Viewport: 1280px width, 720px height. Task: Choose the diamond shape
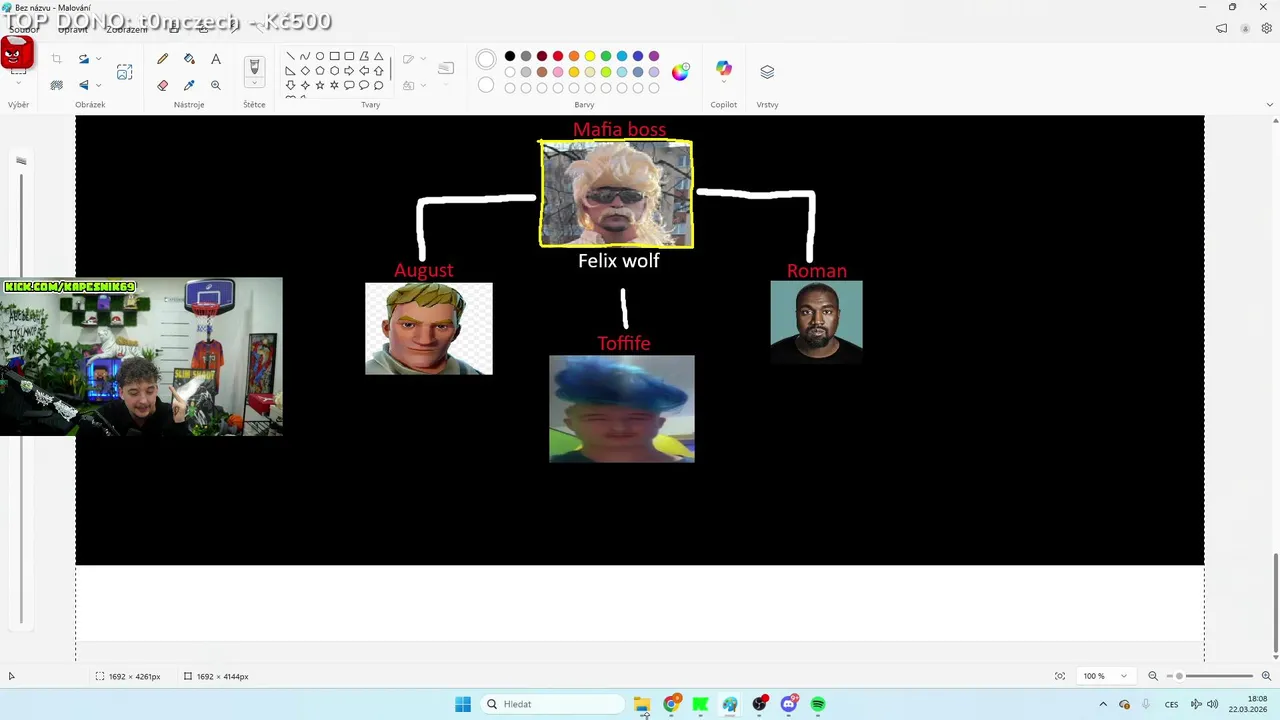coord(305,71)
